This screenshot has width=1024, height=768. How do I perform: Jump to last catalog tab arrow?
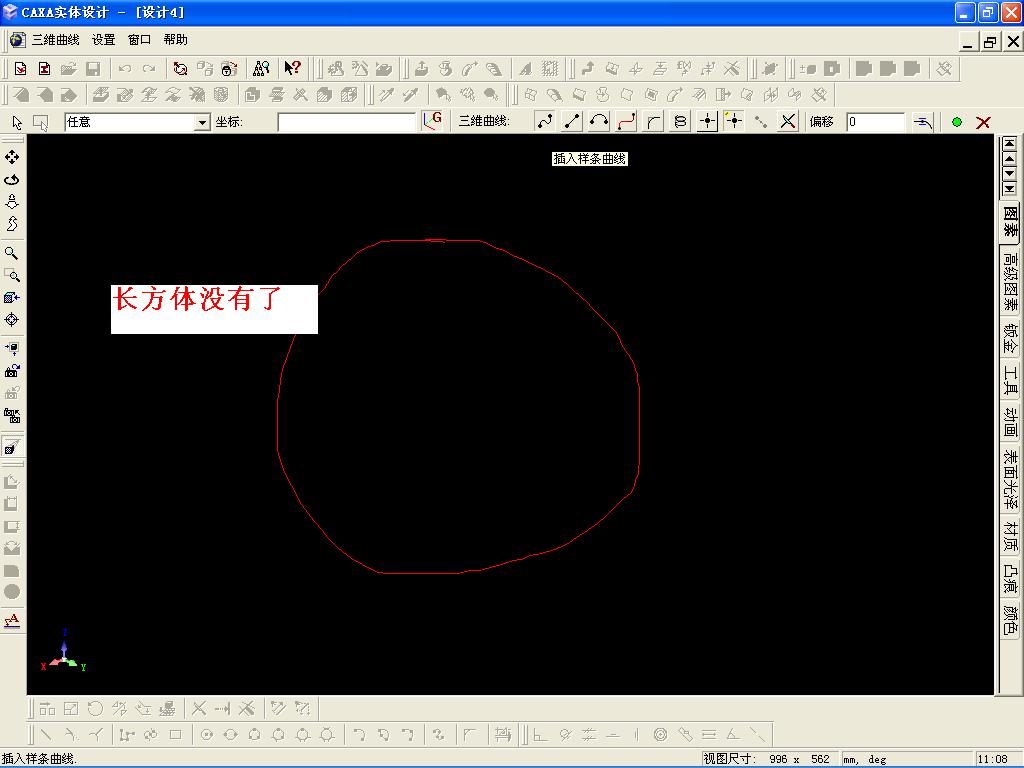pos(1010,189)
